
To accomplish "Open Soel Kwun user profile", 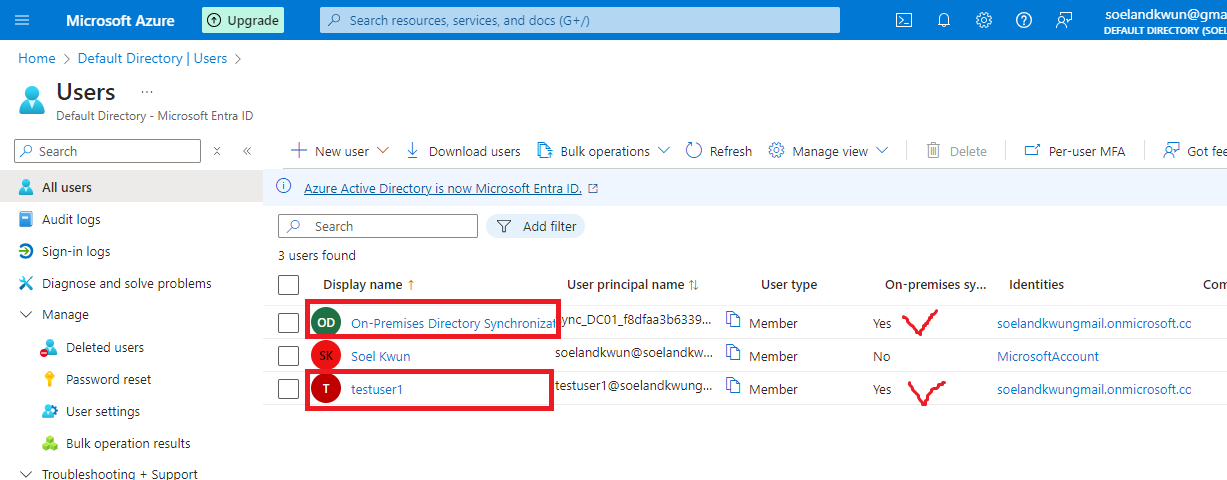I will click(380, 356).
